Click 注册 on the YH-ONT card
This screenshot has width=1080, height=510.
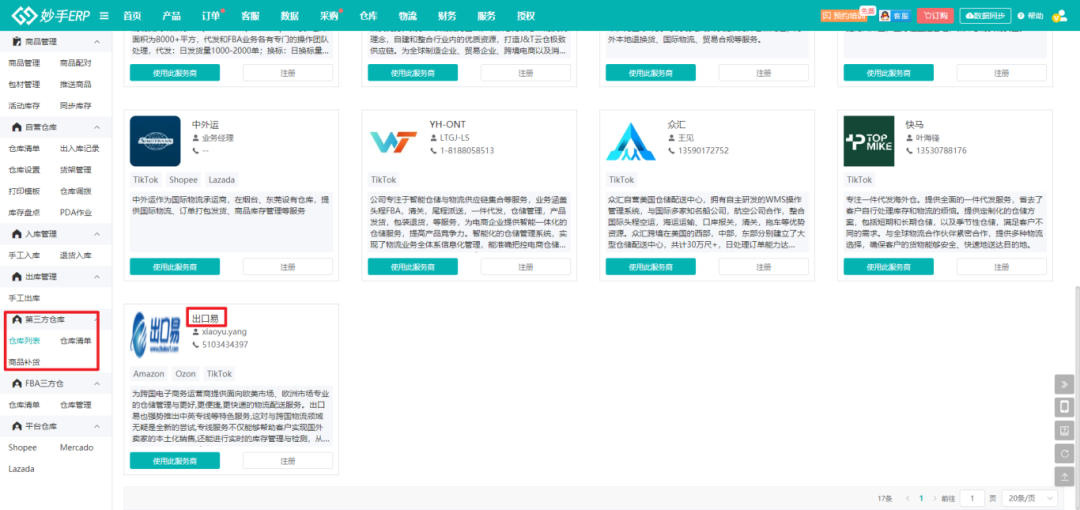[526, 267]
